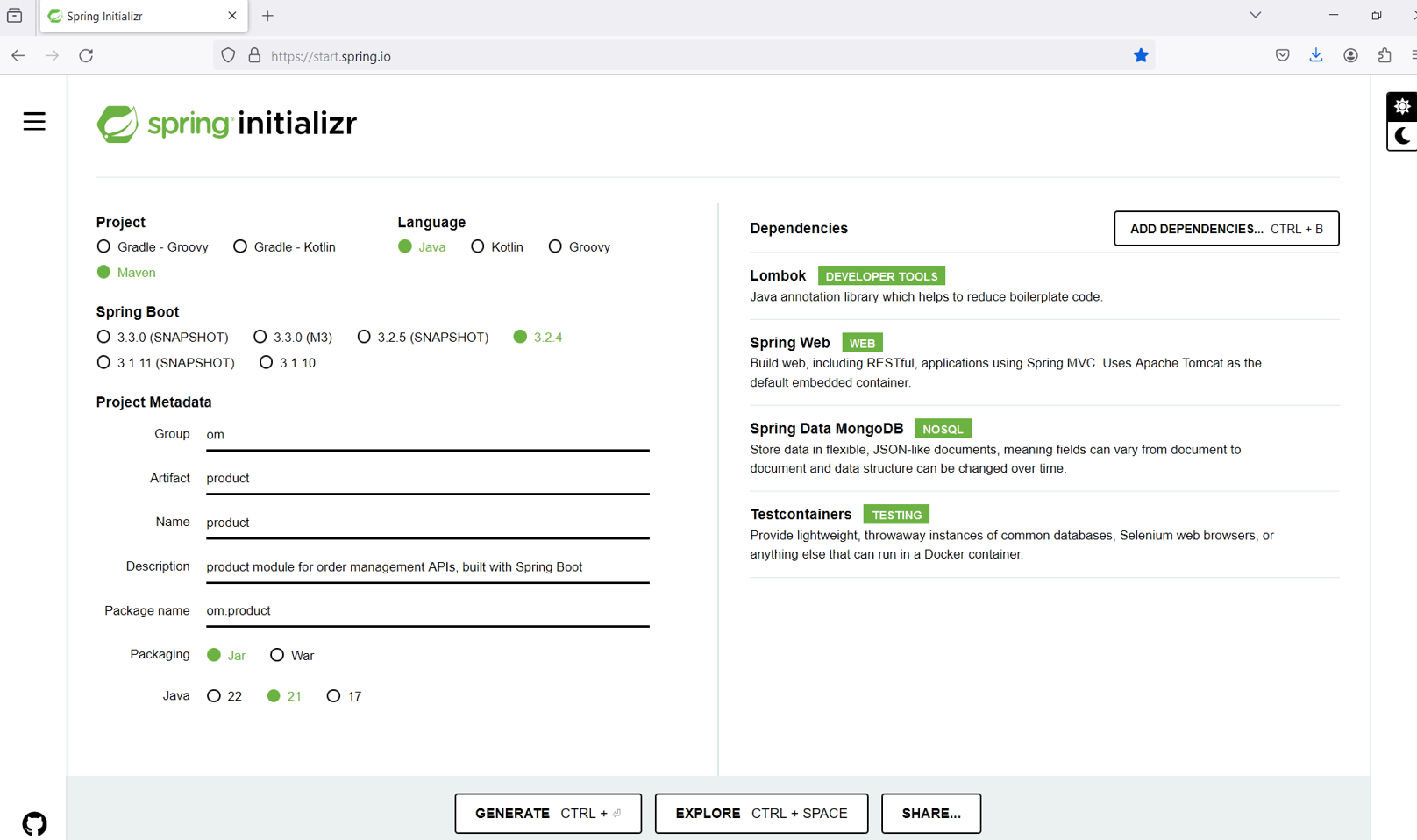Select Jar packaging
The height and width of the screenshot is (840, 1417).
(x=226, y=656)
